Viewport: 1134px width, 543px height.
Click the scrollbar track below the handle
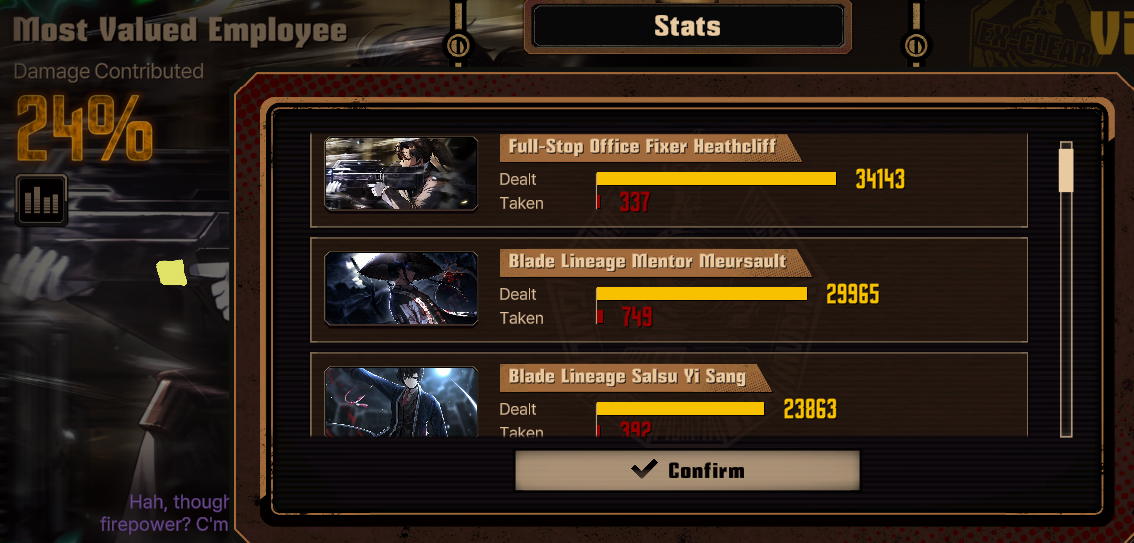point(1066,315)
